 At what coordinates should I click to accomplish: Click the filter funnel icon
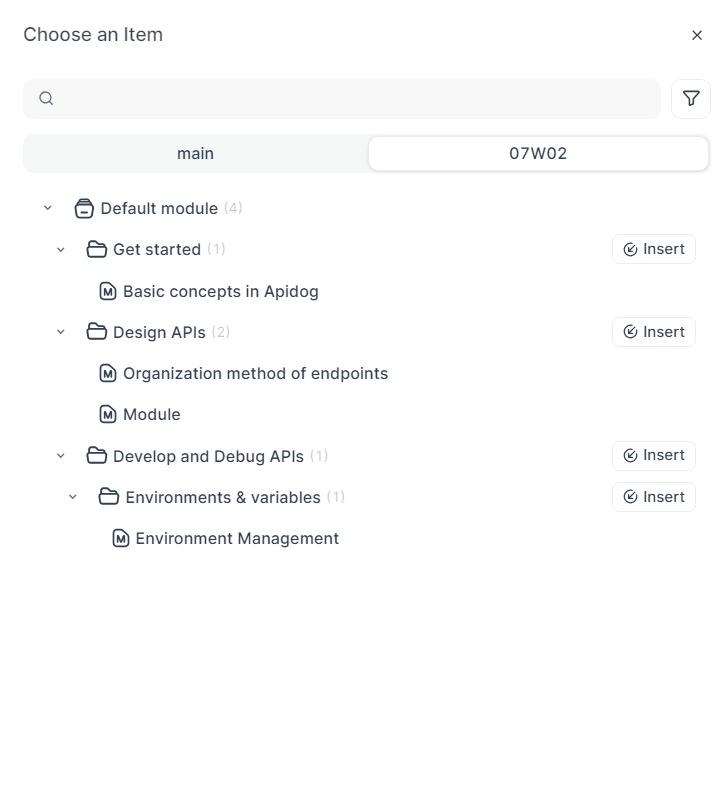691,98
